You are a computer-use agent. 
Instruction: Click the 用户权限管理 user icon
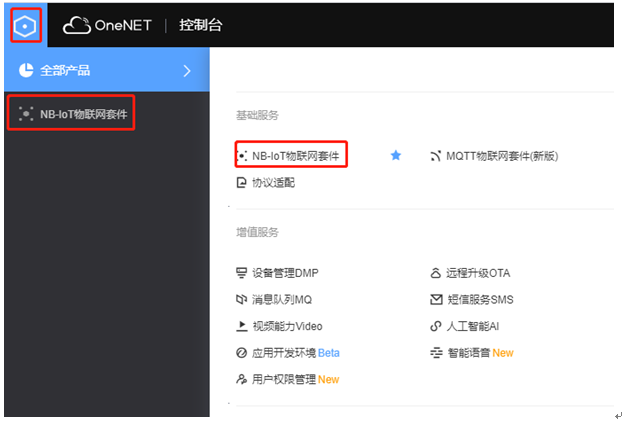(x=242, y=379)
